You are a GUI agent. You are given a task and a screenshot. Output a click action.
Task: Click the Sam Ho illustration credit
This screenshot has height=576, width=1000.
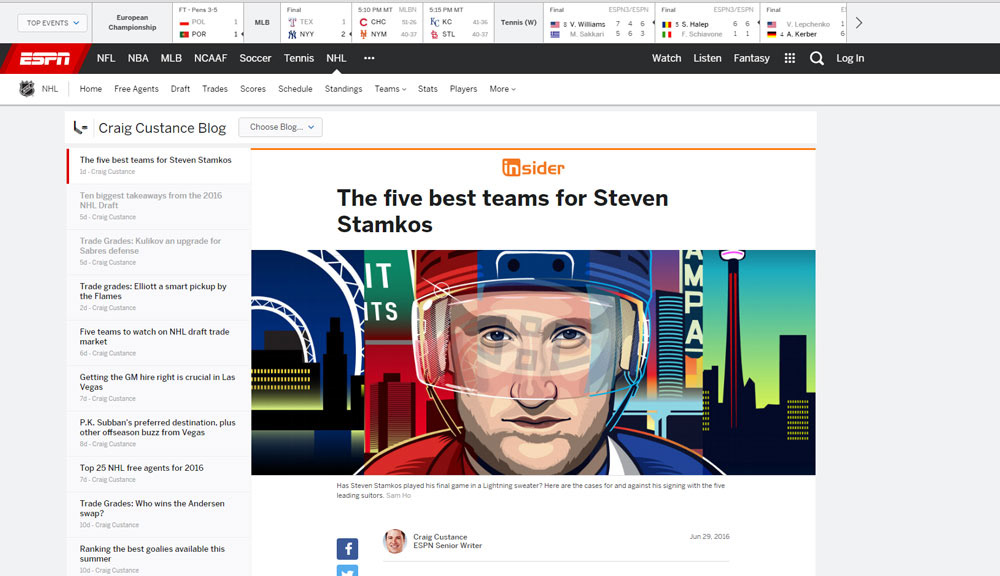coord(399,496)
